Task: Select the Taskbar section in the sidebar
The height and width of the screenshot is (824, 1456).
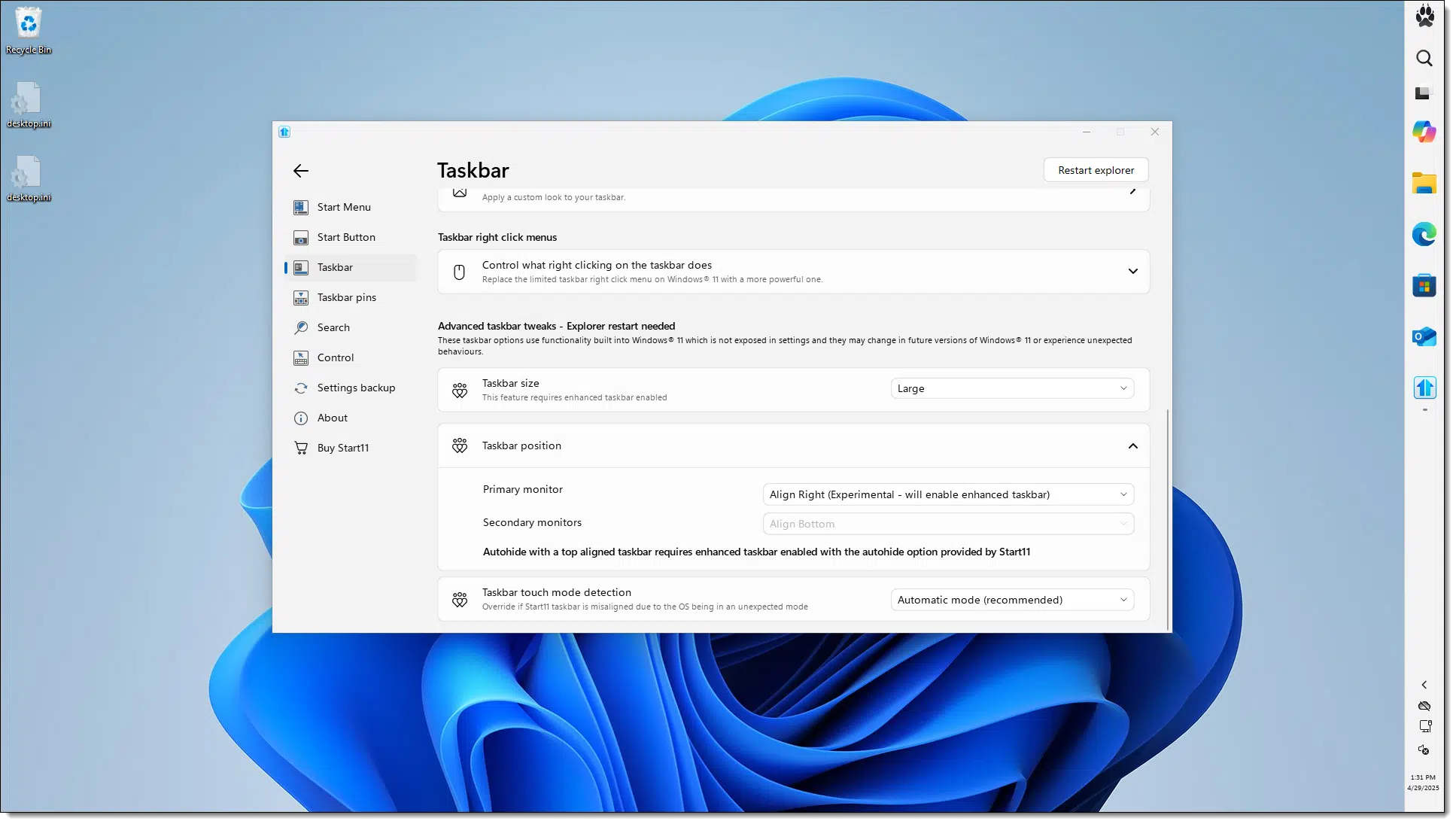Action: pos(351,267)
